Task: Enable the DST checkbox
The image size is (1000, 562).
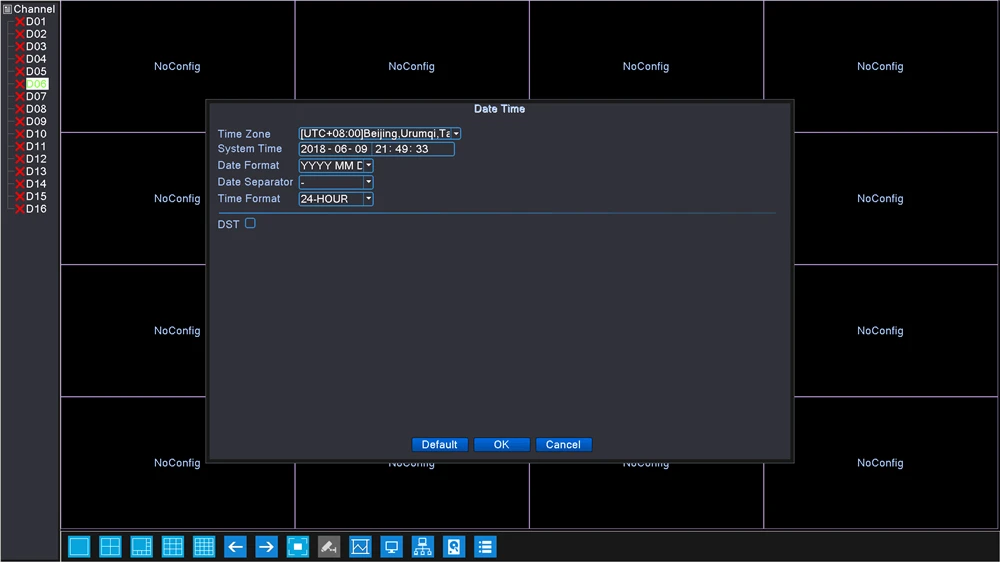Action: click(x=250, y=223)
